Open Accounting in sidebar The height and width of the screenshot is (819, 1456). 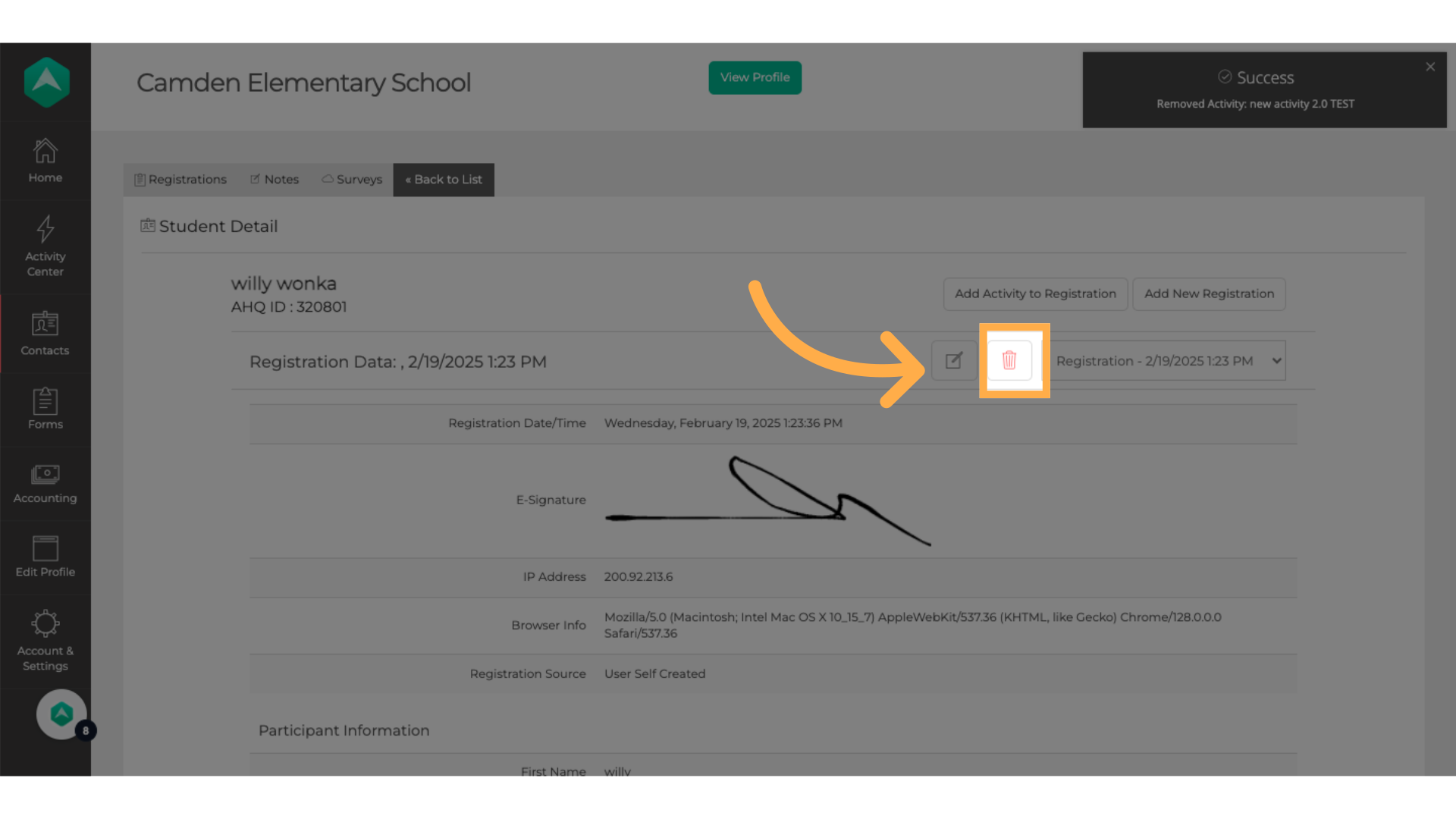pyautogui.click(x=45, y=484)
